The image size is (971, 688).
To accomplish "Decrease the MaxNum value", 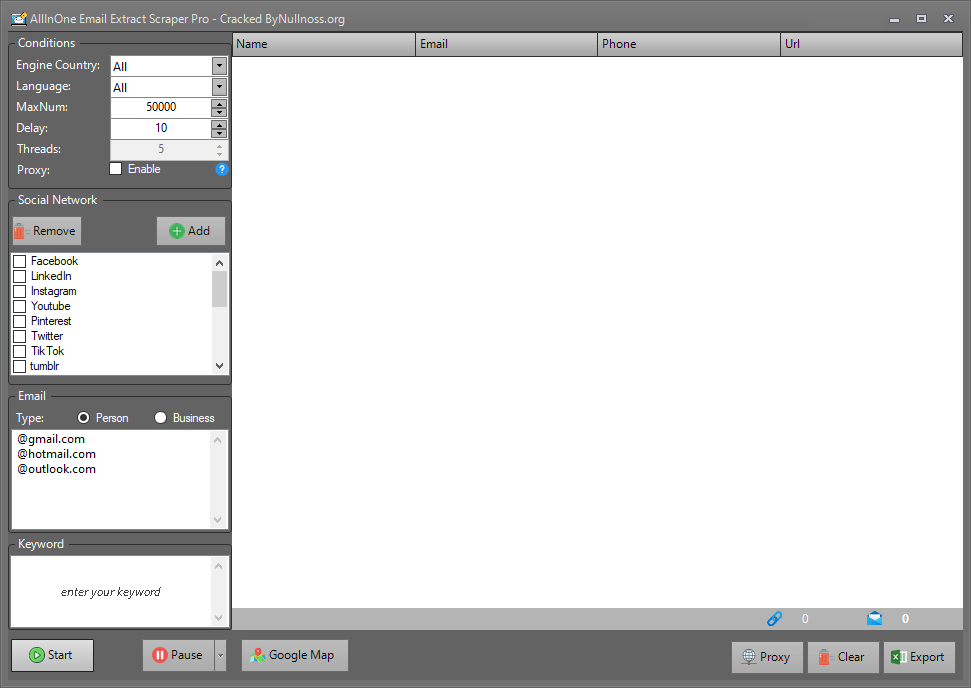I will 219,112.
